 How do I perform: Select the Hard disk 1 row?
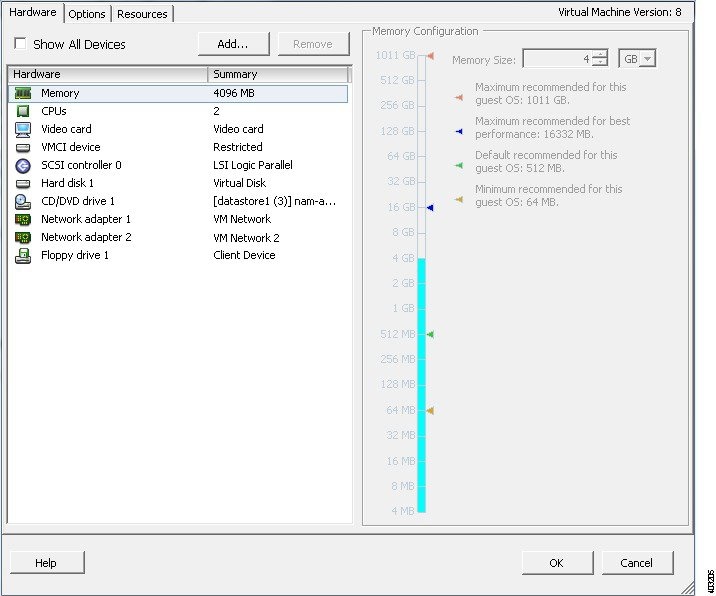[178, 183]
